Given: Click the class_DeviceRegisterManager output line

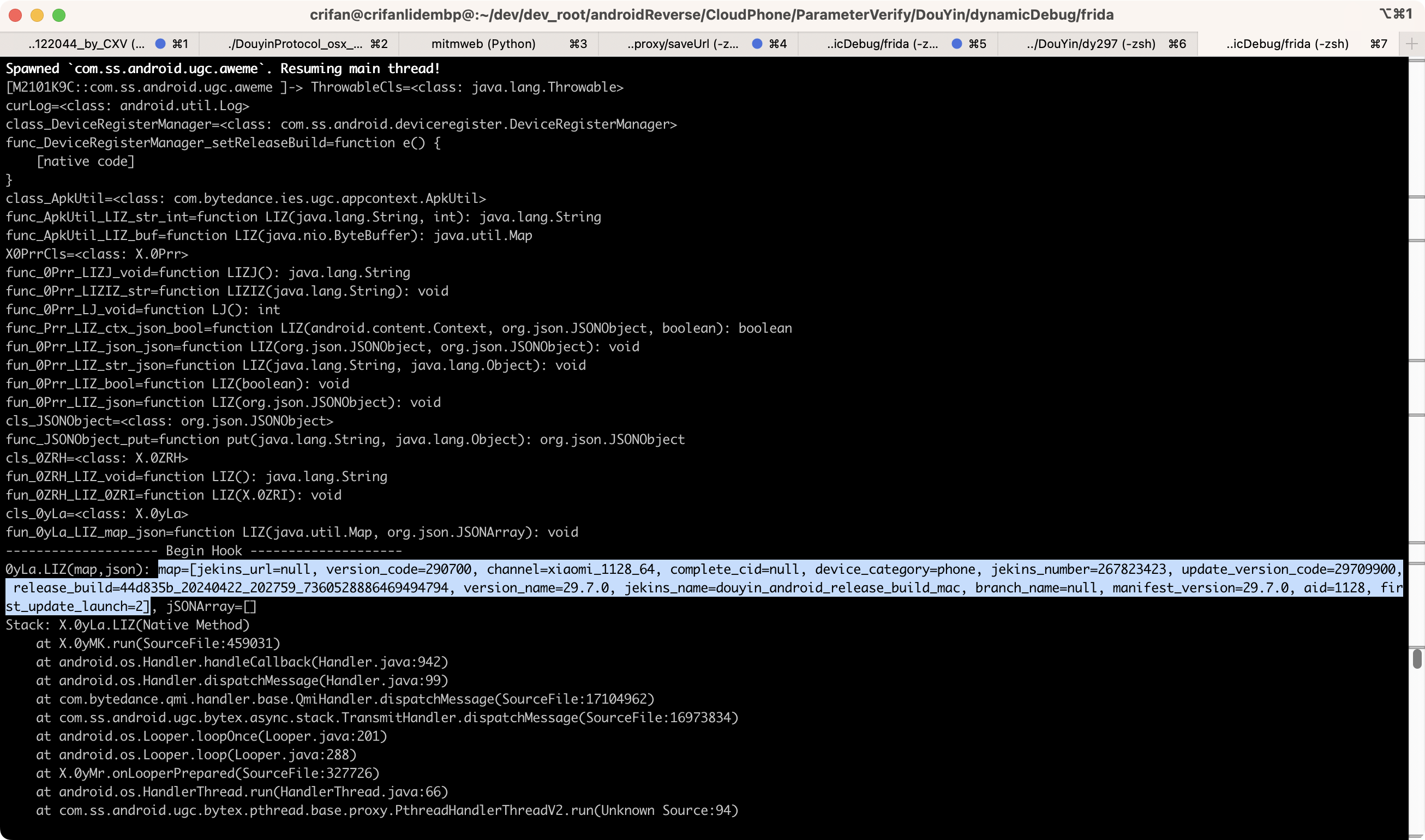Looking at the screenshot, I should click(x=342, y=124).
